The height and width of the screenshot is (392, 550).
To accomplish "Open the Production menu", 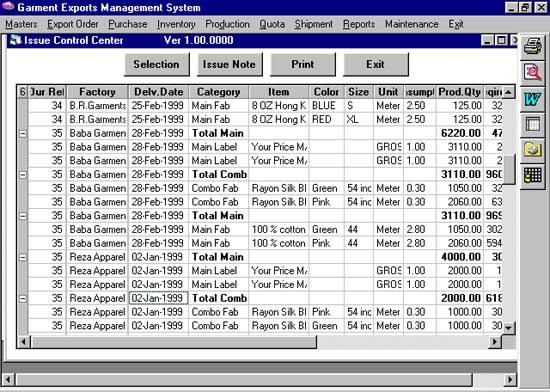I will pos(227,24).
